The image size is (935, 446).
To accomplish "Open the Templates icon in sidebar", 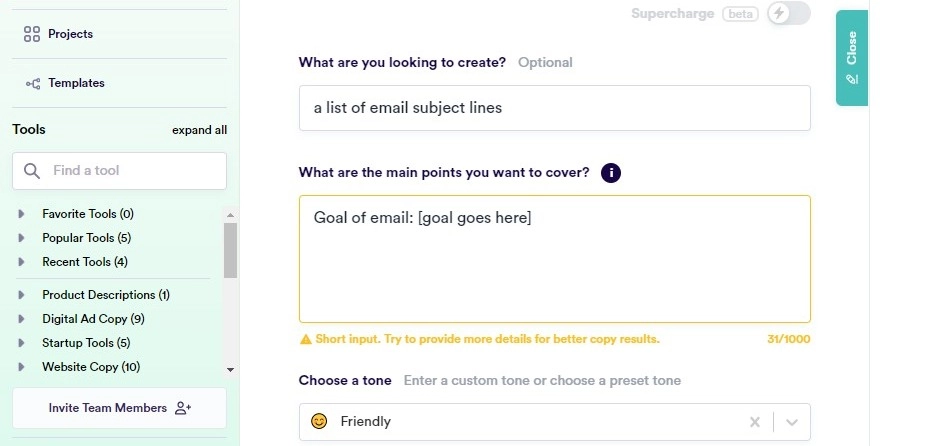I will click(x=31, y=83).
